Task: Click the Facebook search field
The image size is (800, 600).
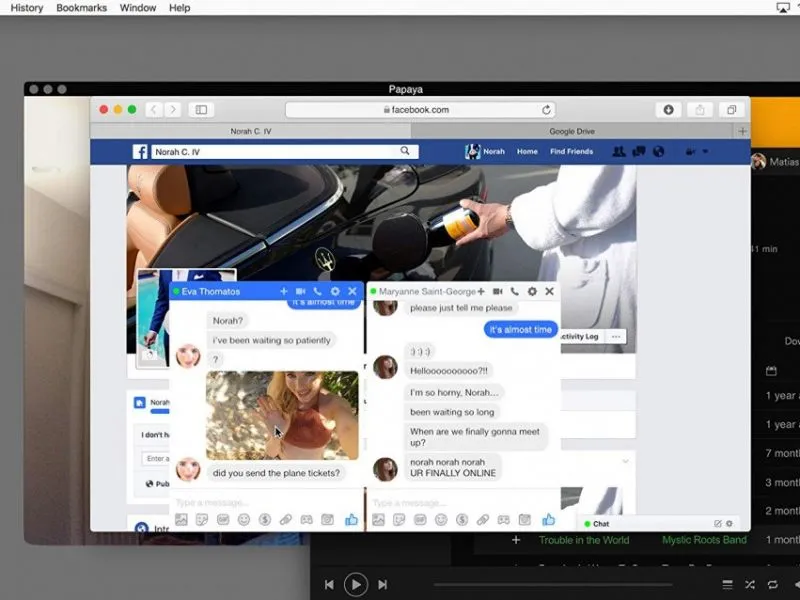Action: 285,152
